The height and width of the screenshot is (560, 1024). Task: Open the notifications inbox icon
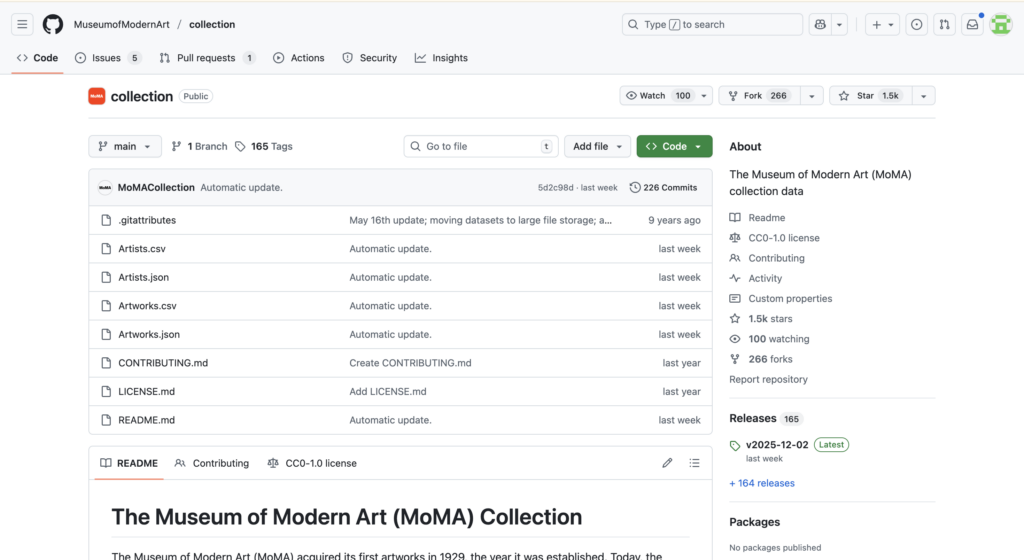tap(971, 24)
